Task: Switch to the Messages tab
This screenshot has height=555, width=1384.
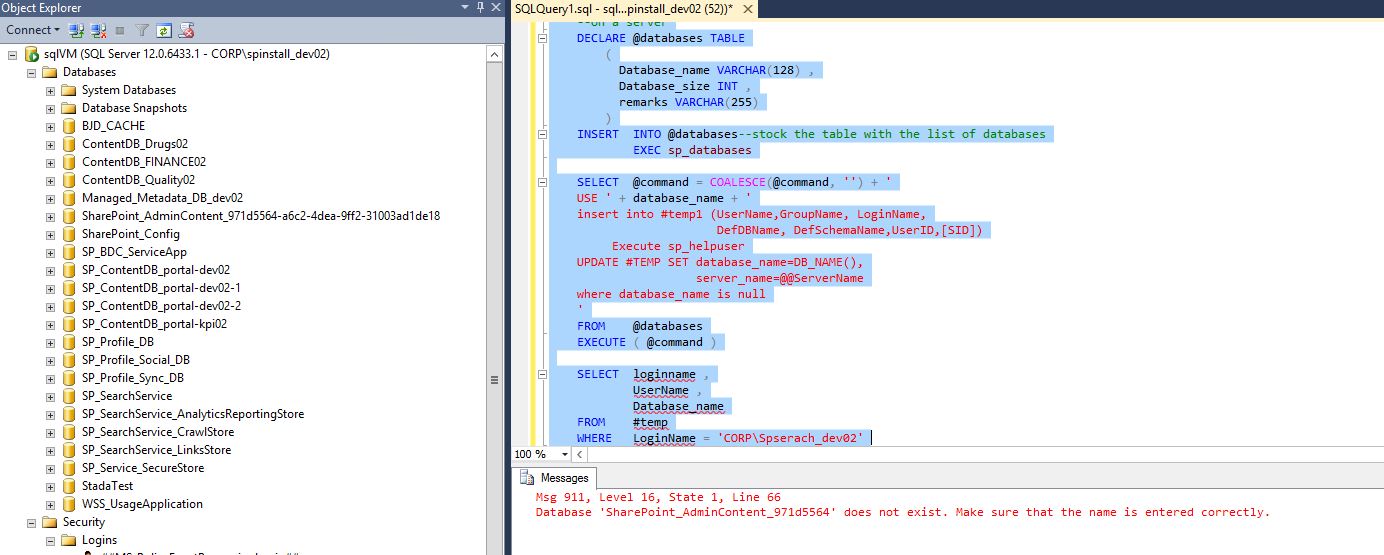Action: pyautogui.click(x=556, y=478)
